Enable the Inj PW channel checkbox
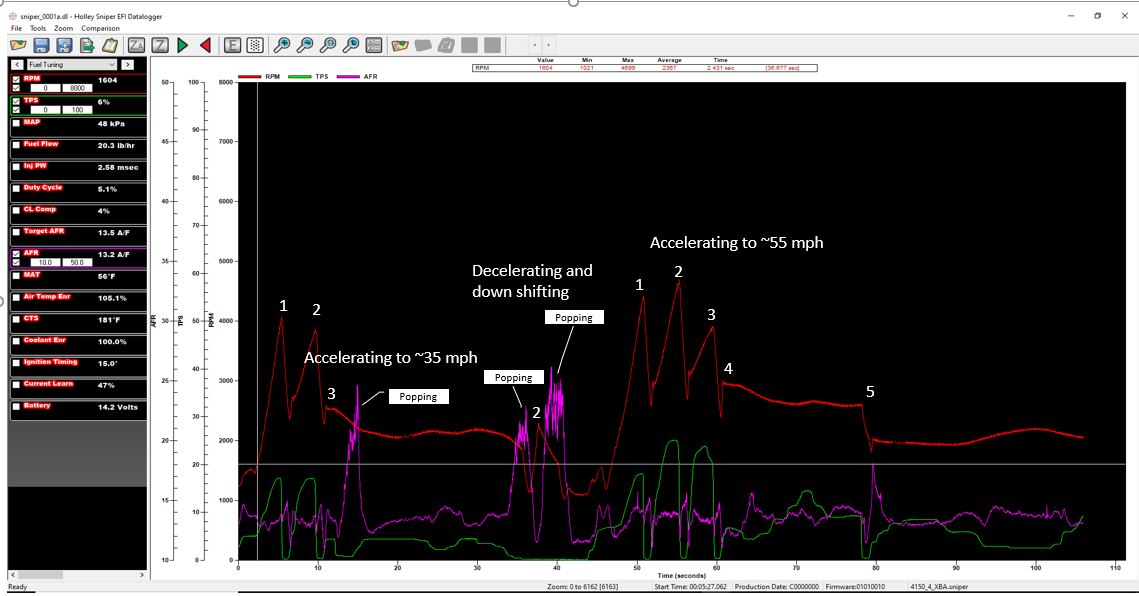1139x596 pixels. pos(16,166)
